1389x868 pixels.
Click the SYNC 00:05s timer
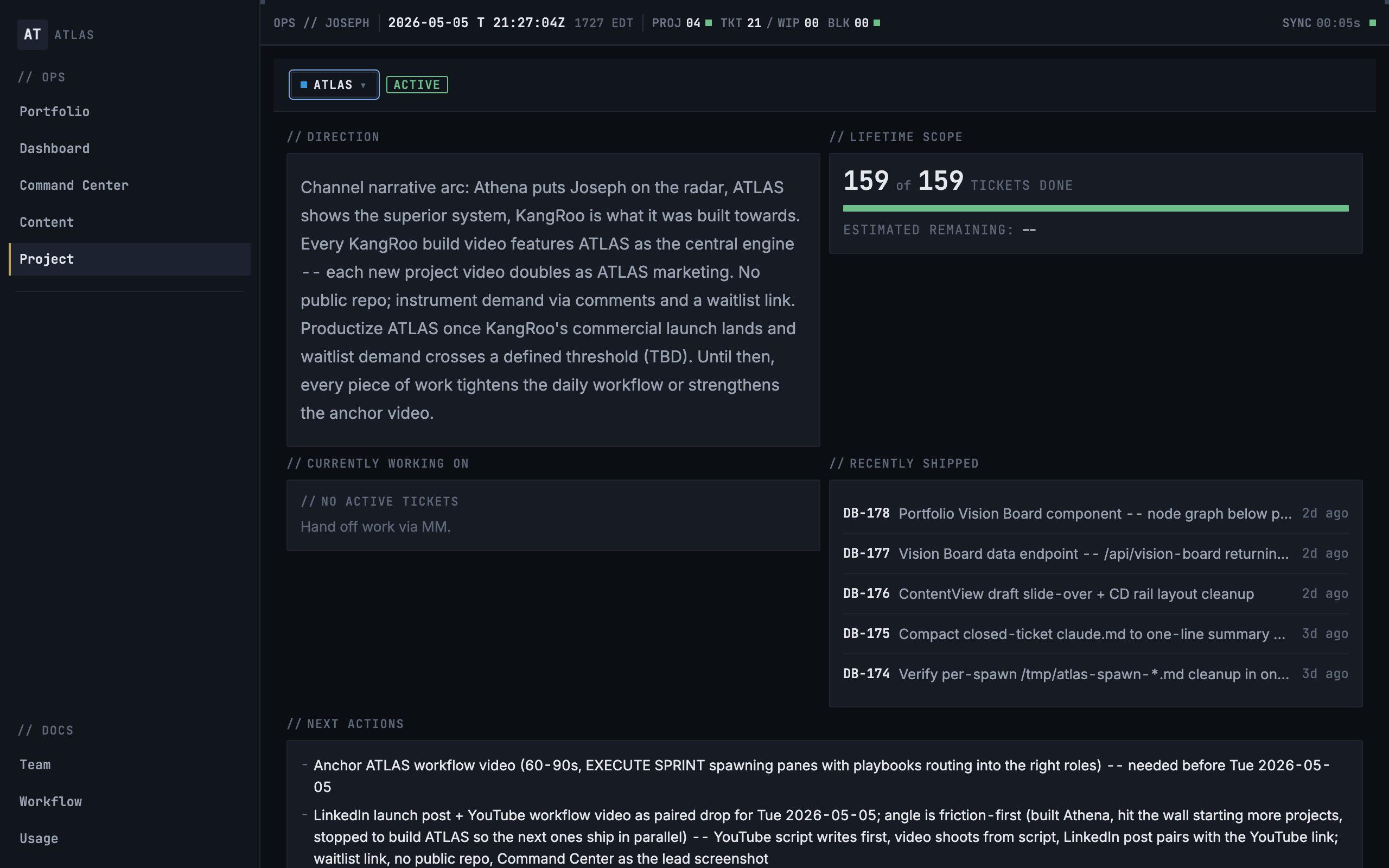pyautogui.click(x=1321, y=23)
